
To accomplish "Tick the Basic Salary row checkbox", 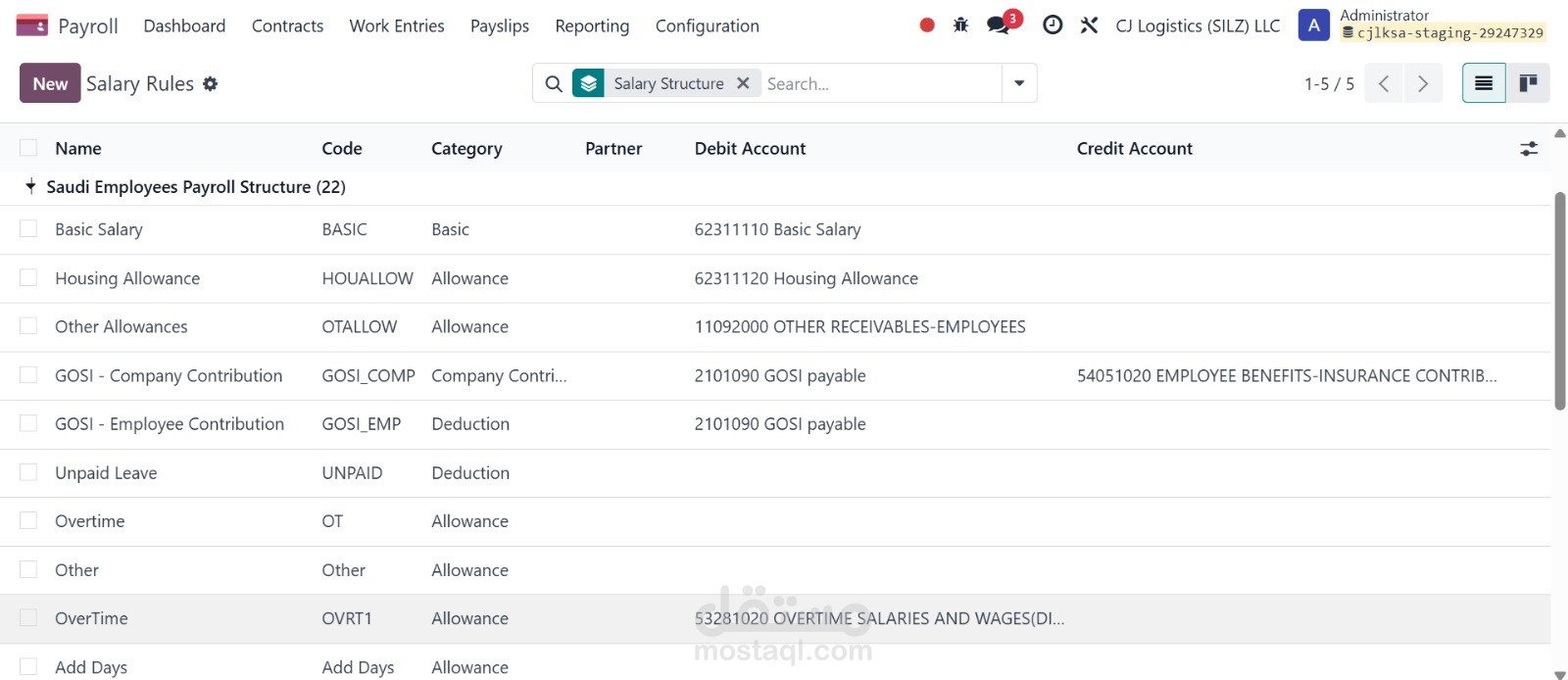I will click(28, 229).
